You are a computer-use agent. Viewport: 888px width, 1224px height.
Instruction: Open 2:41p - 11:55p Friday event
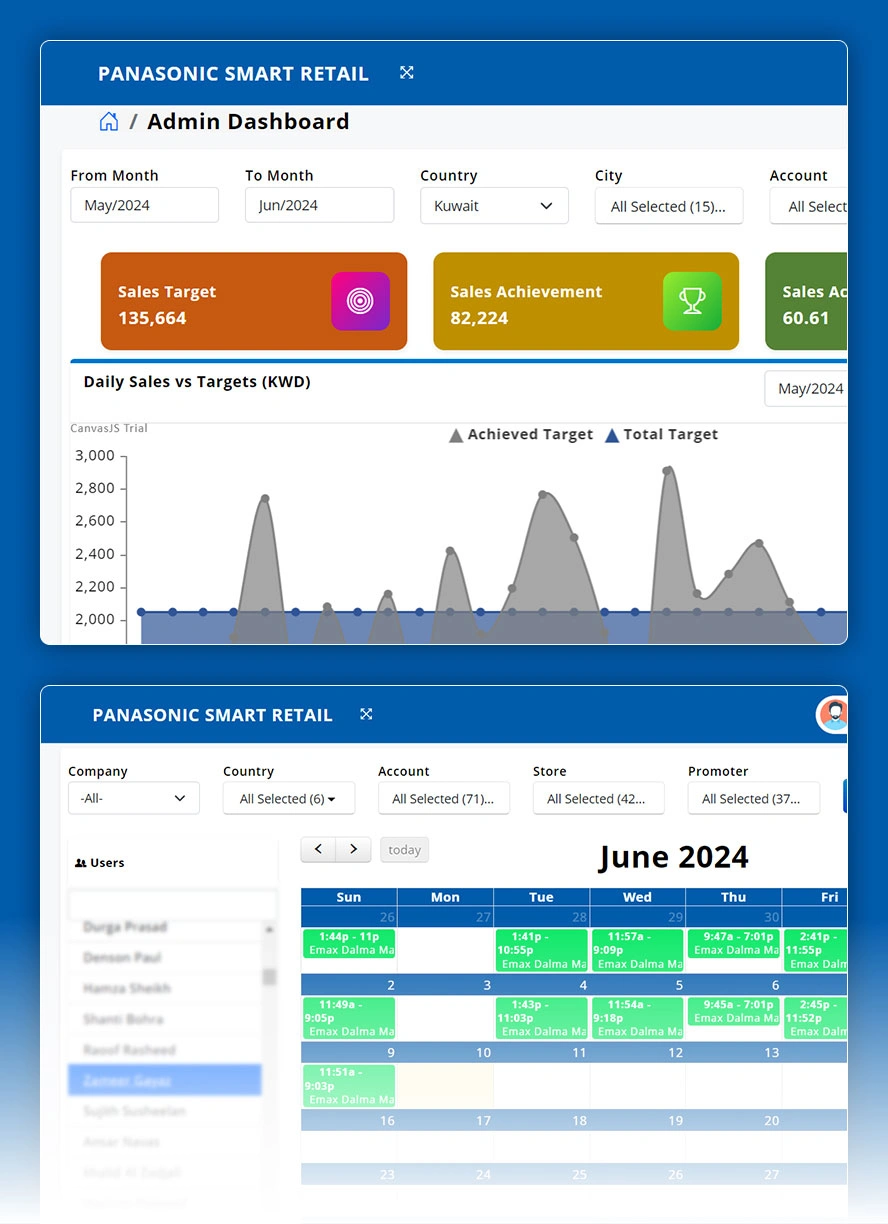click(816, 950)
